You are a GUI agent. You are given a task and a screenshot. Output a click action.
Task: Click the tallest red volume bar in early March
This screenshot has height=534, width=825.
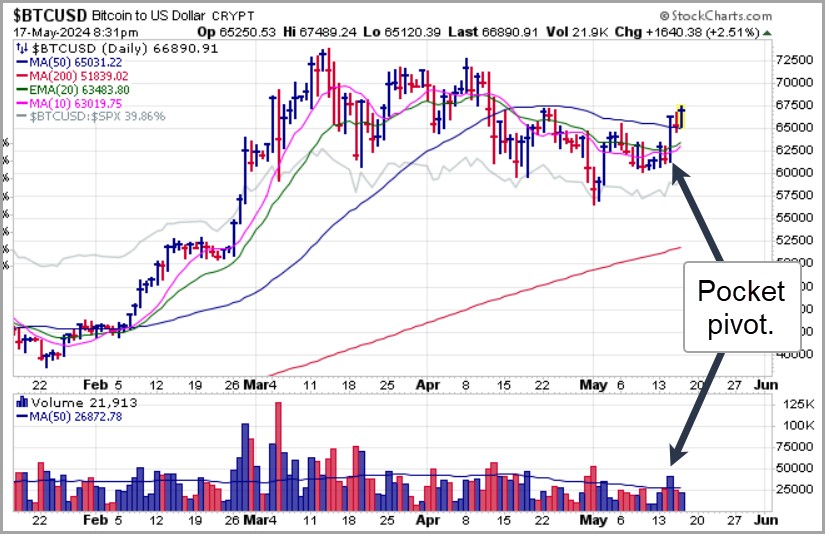(278, 457)
